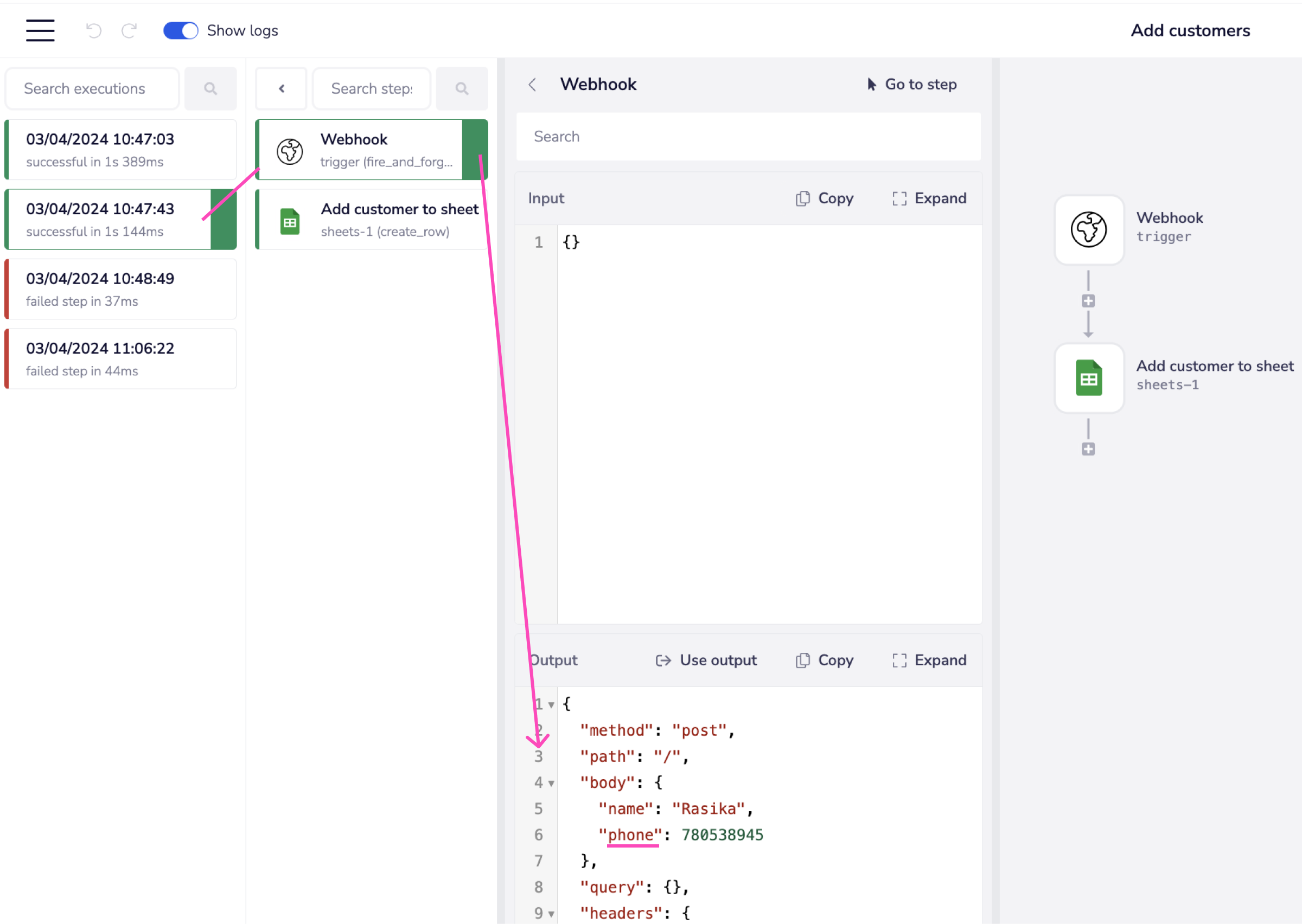Screen dimensions: 1302x924
Task: Click the search executions magnifier icon
Action: pyautogui.click(x=210, y=89)
